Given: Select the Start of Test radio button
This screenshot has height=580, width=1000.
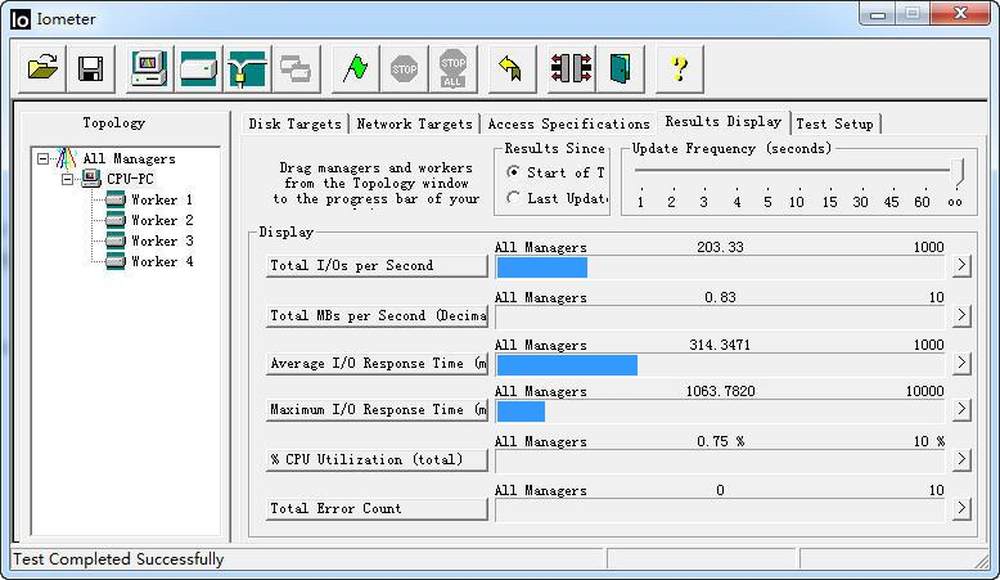Looking at the screenshot, I should tap(513, 172).
